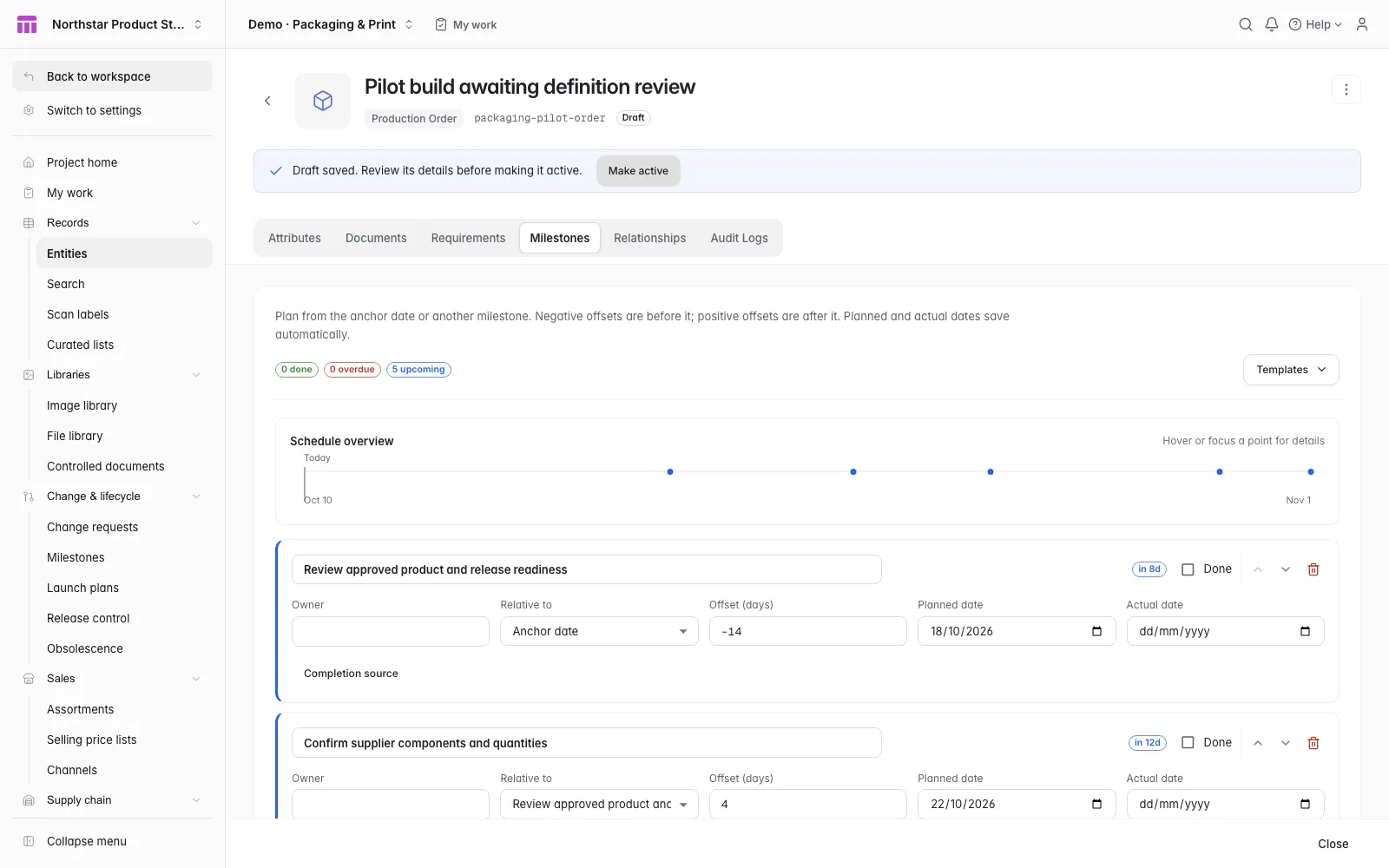Viewport: 1389px width, 868px height.
Task: Click the Supply chain section icon
Action: click(x=29, y=800)
